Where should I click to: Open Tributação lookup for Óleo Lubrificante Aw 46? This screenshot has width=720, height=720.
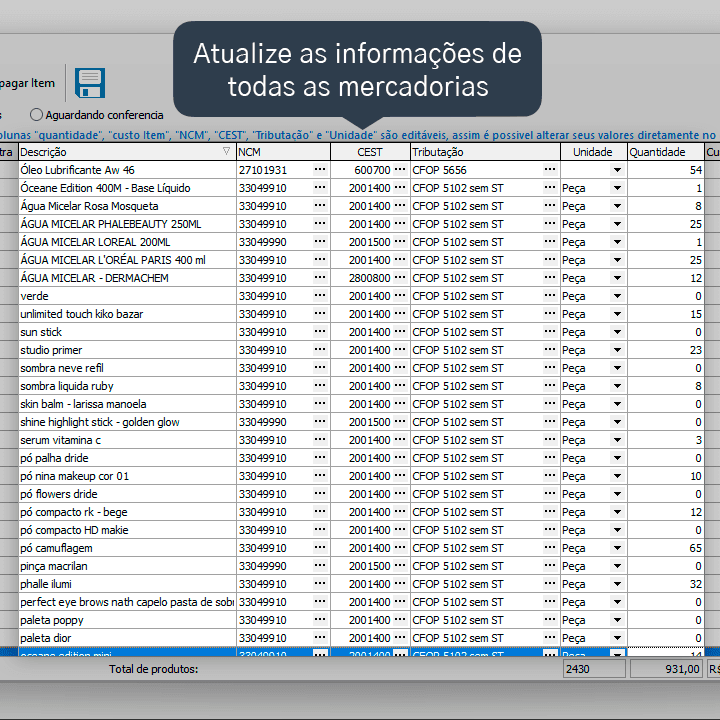point(550,170)
